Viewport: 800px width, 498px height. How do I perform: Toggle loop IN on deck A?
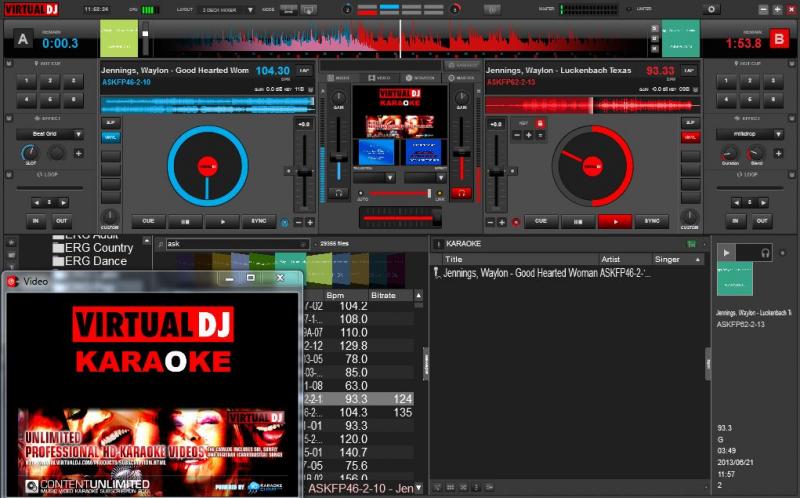pos(36,221)
